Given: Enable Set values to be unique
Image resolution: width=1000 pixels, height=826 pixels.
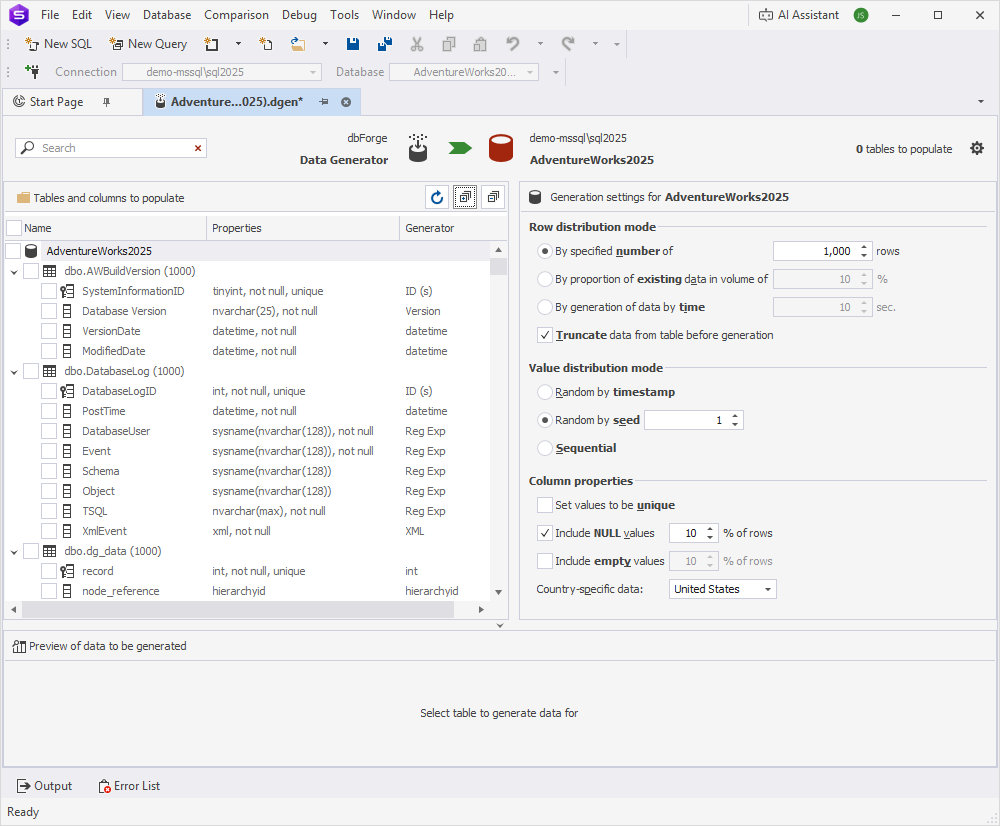Looking at the screenshot, I should (545, 505).
